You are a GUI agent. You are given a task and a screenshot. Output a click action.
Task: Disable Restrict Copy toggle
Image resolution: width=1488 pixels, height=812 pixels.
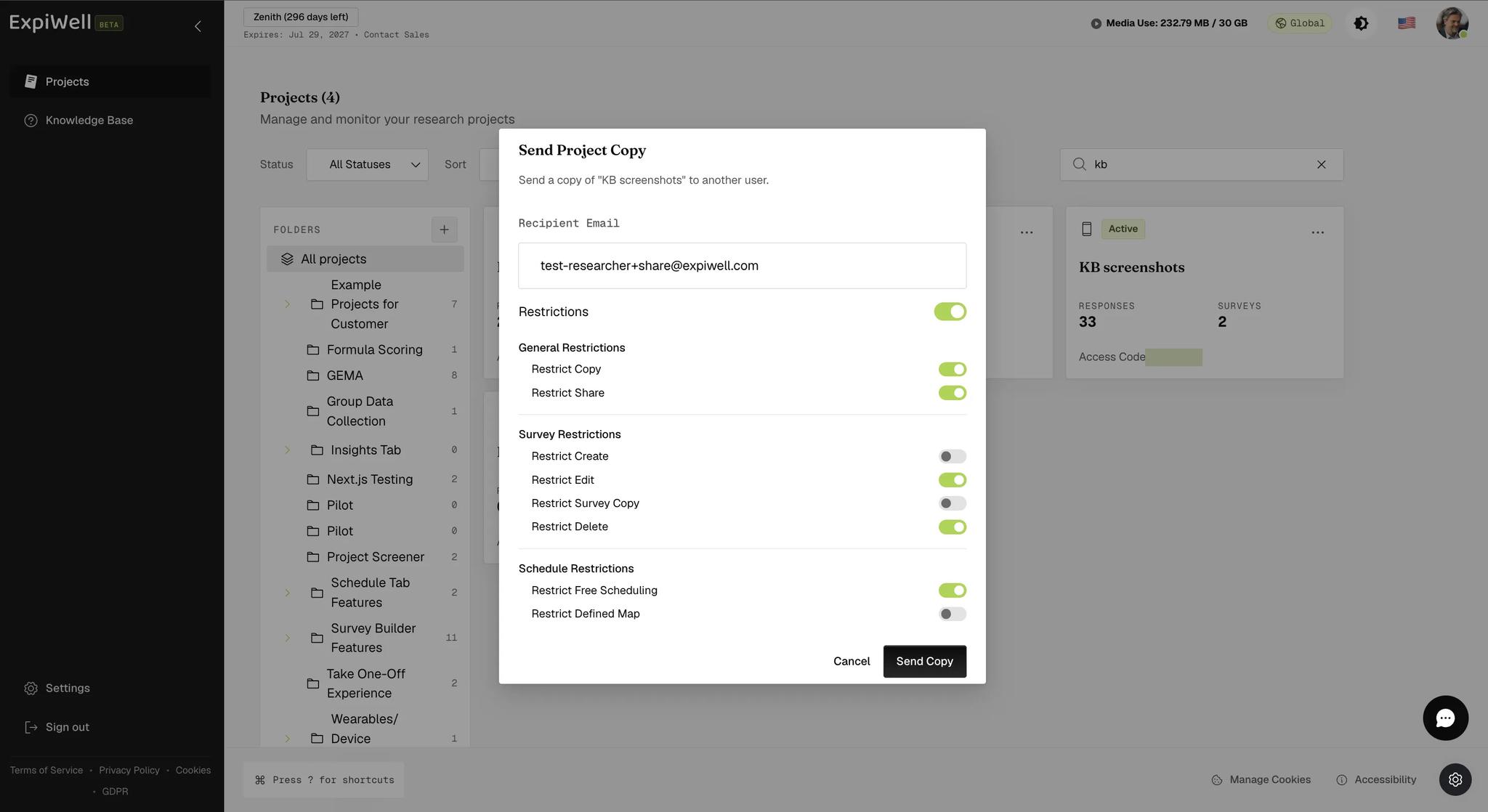click(x=953, y=369)
